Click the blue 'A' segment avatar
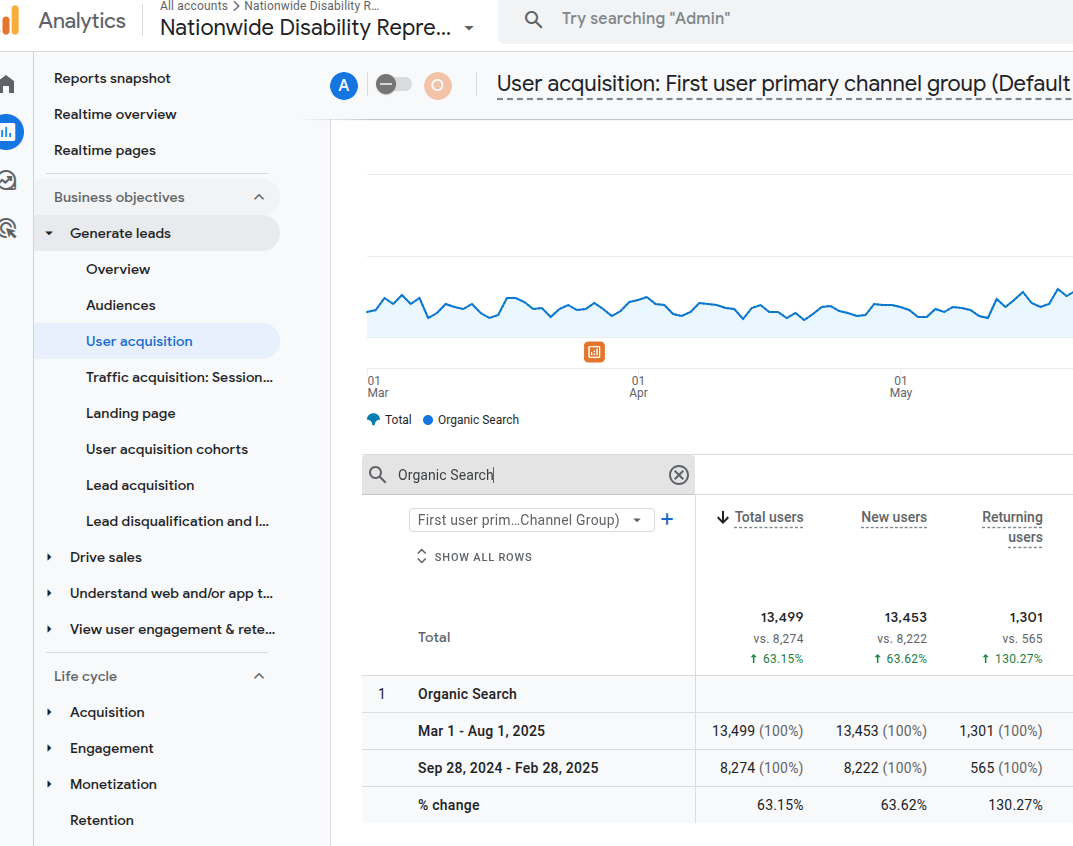This screenshot has width=1073, height=846. [x=344, y=86]
